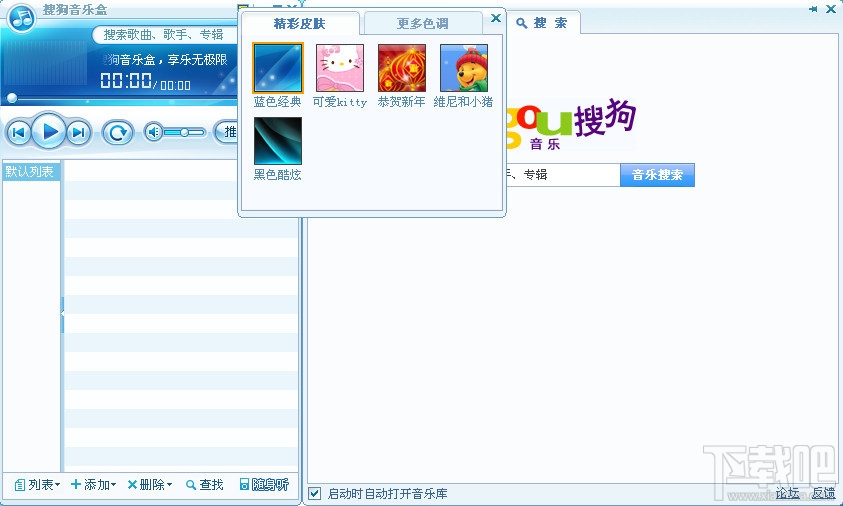Open the 添加 dropdown menu
The image size is (843, 506).
(94, 485)
